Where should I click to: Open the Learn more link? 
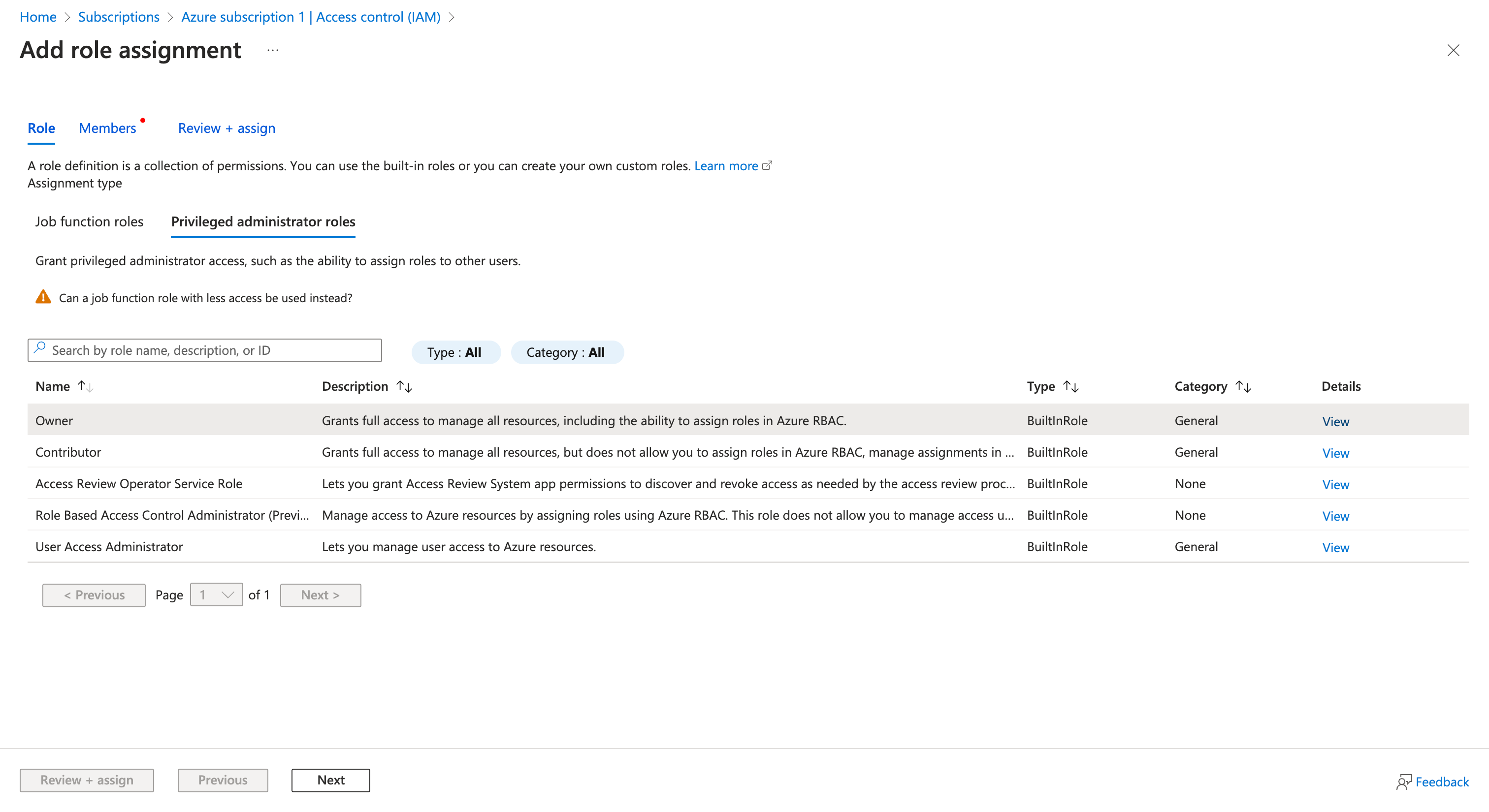point(726,166)
